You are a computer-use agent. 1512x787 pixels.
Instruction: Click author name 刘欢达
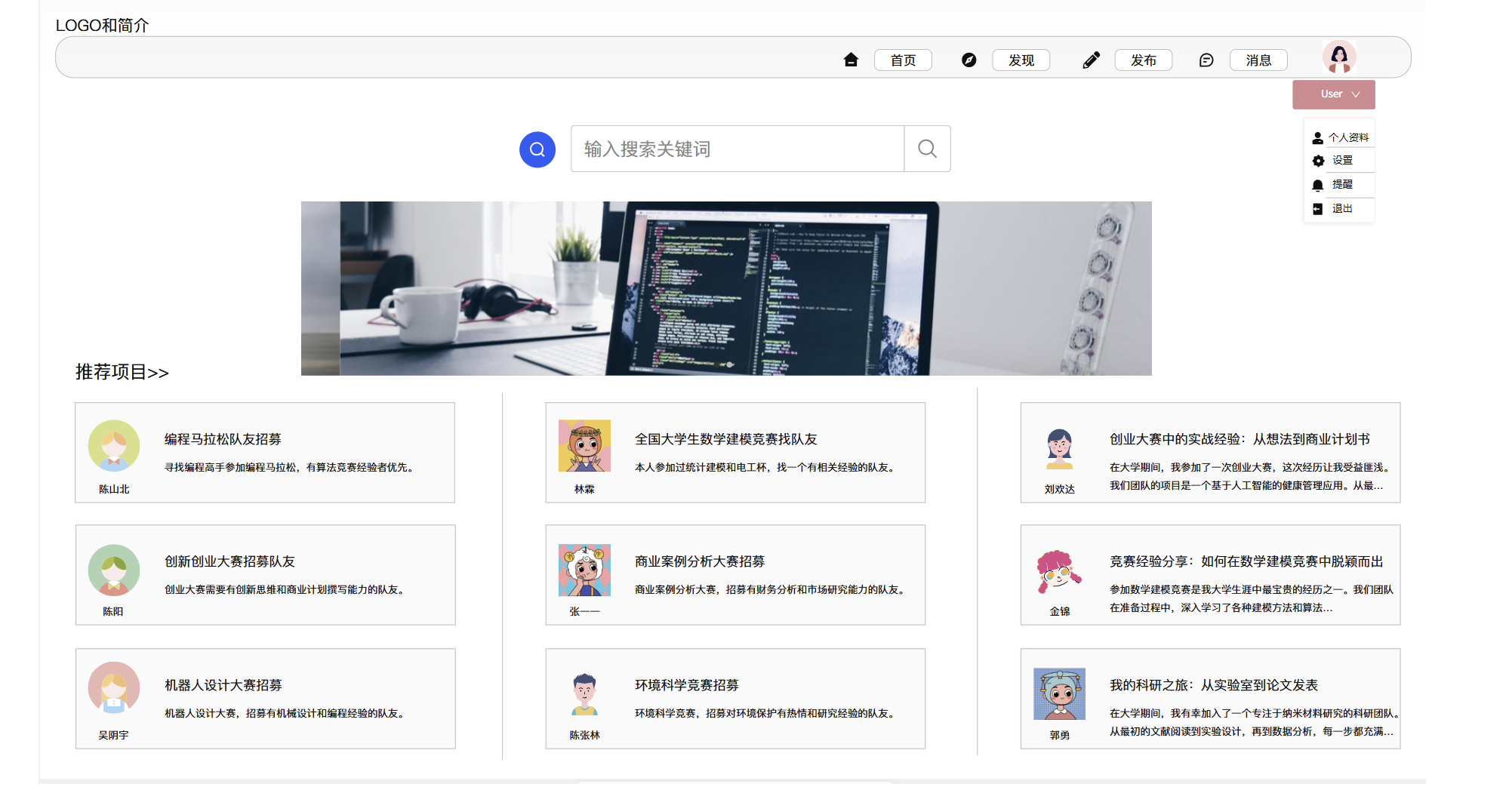tap(1060, 490)
